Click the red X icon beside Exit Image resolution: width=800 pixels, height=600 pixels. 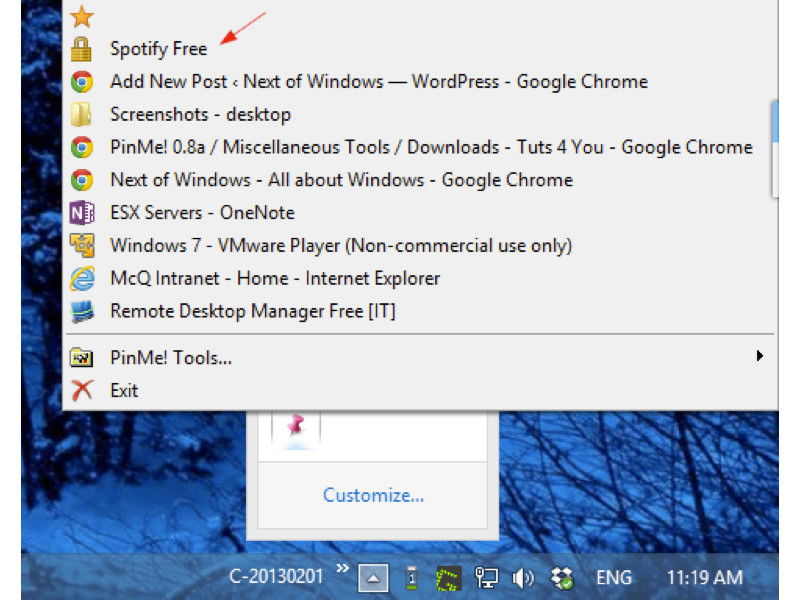82,390
